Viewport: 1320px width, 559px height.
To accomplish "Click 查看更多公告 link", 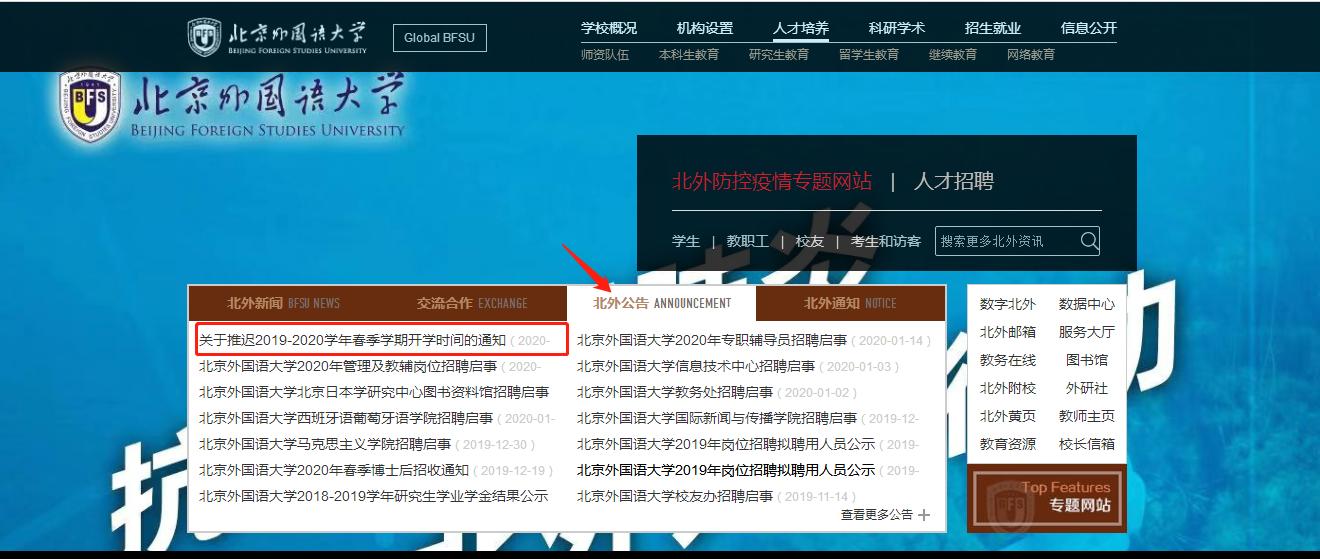I will click(x=877, y=515).
